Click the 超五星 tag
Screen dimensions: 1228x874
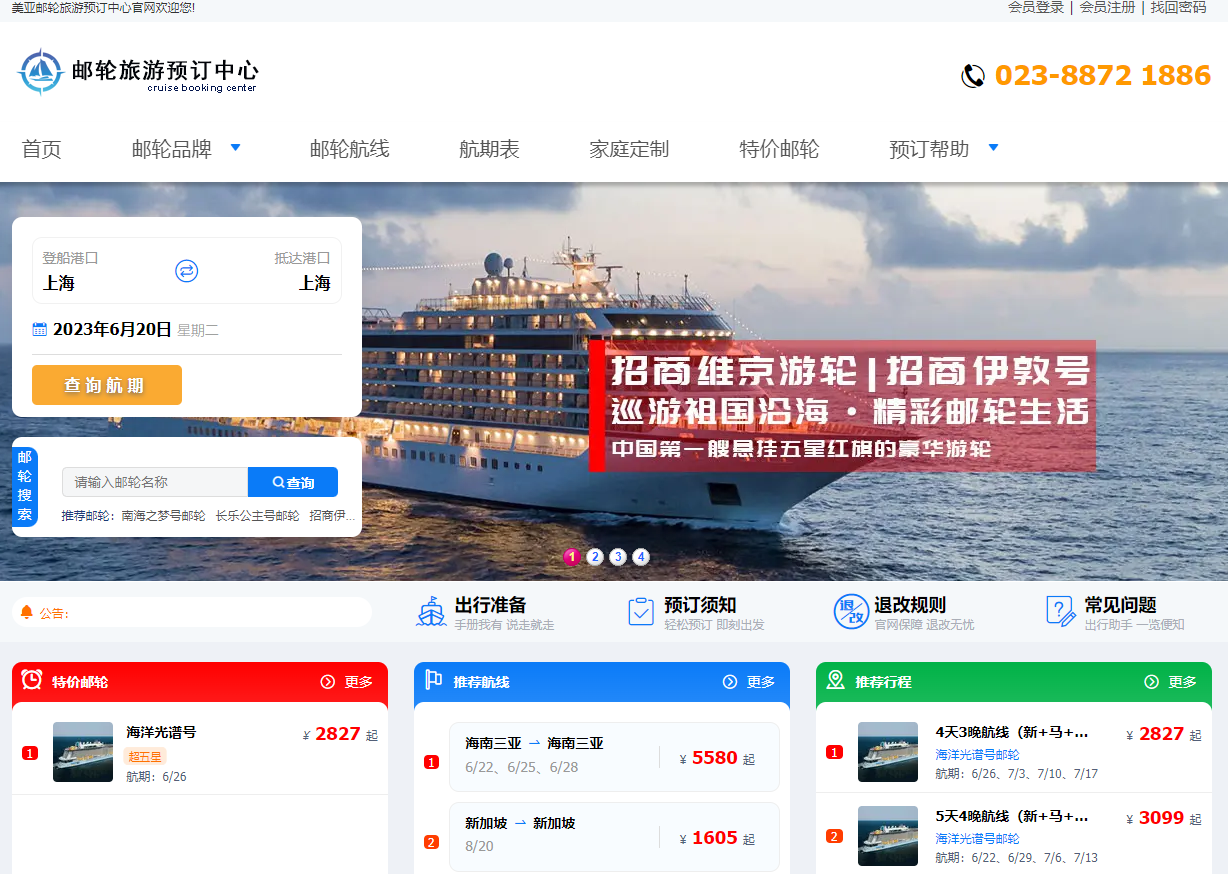pos(145,756)
